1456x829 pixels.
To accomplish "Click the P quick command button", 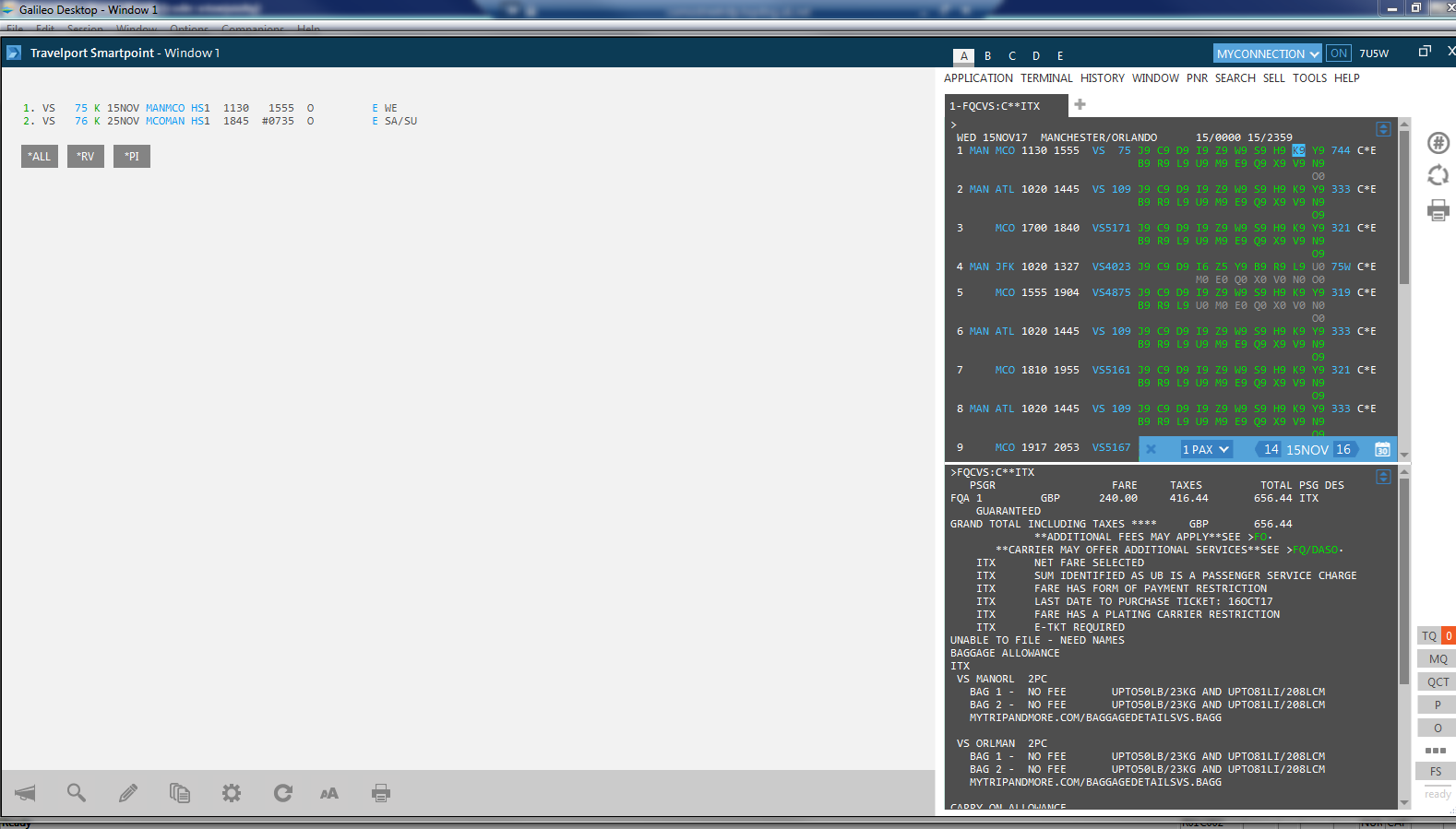I will 1436,705.
